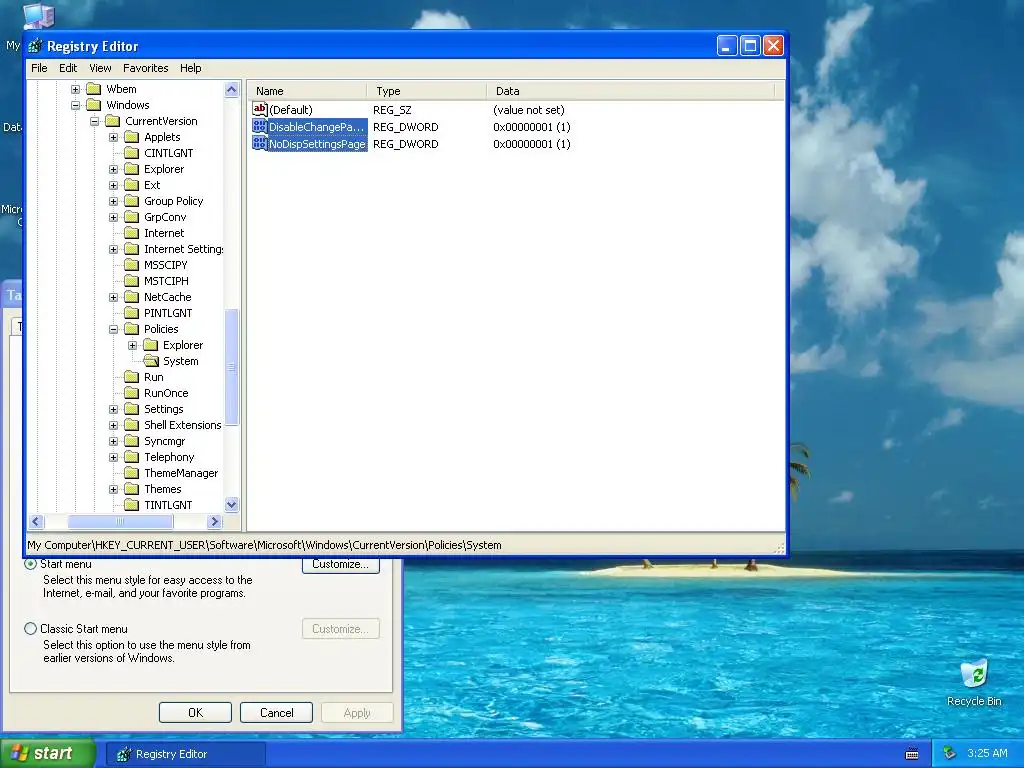This screenshot has height=768, width=1024.
Task: Click the keyboard icon in taskbar
Action: tap(912, 754)
